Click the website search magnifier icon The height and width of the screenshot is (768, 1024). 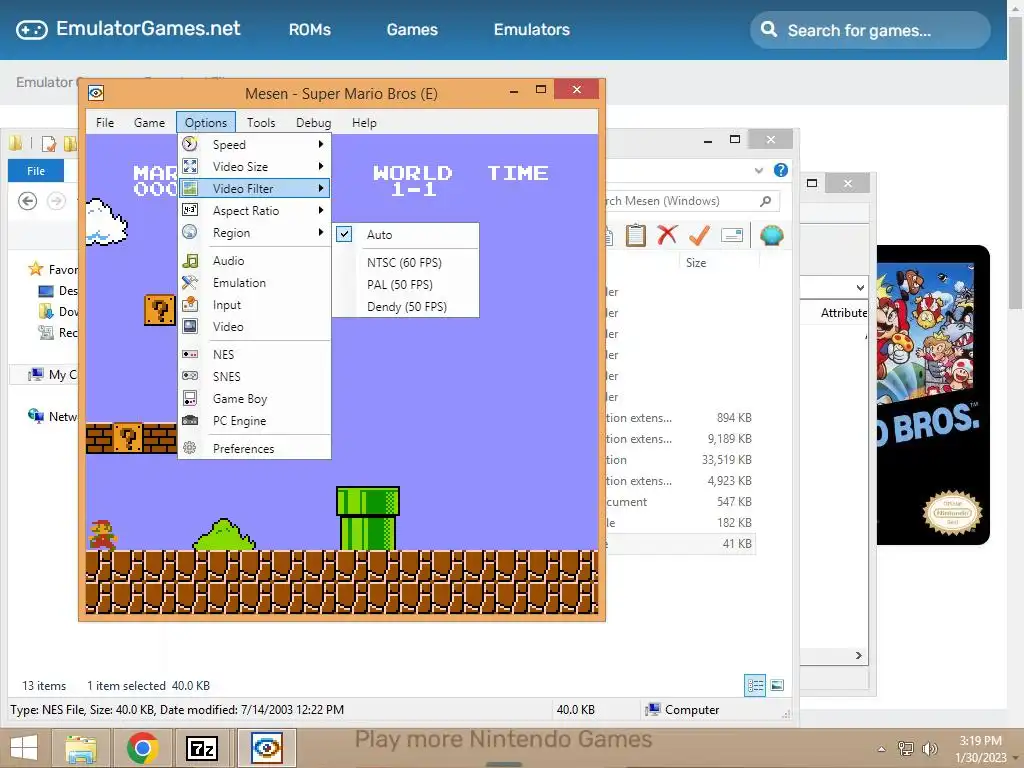point(769,29)
